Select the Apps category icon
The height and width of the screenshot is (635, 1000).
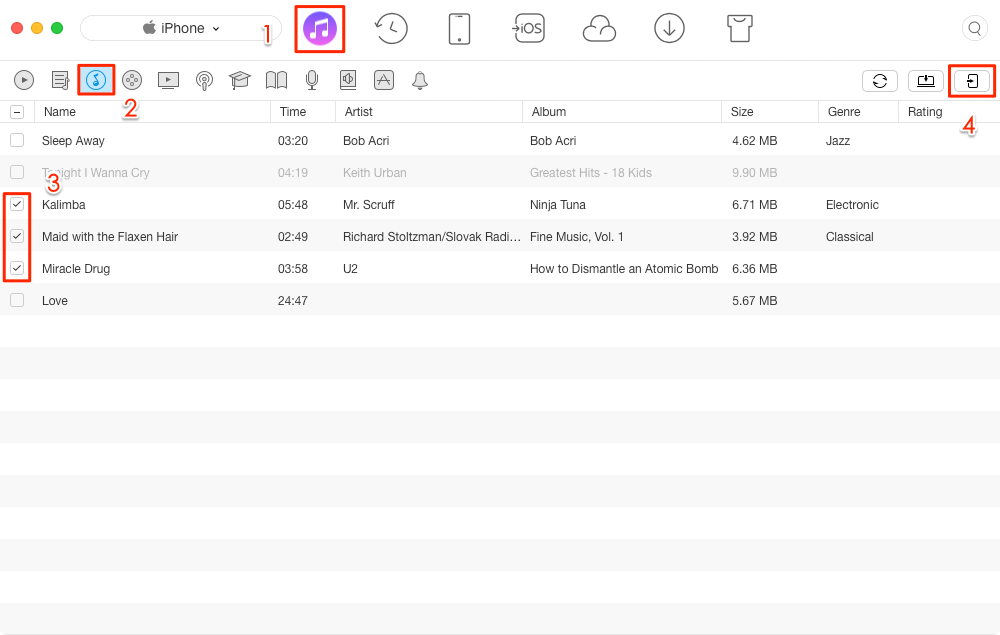click(x=383, y=80)
